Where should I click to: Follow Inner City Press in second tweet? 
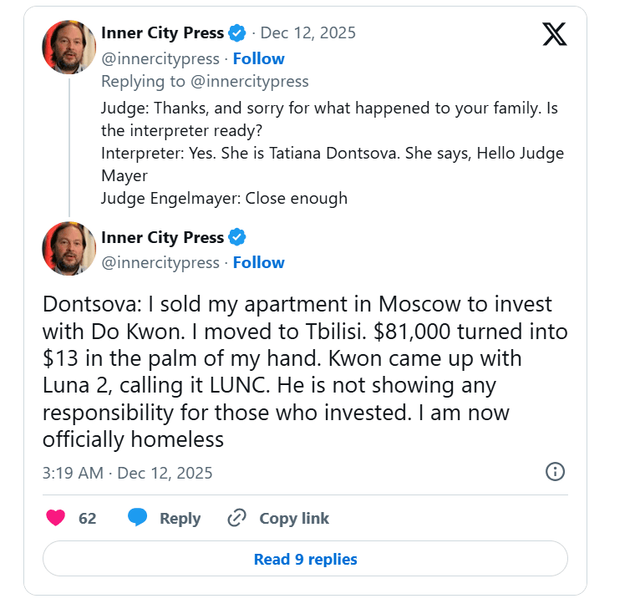pyautogui.click(x=259, y=262)
